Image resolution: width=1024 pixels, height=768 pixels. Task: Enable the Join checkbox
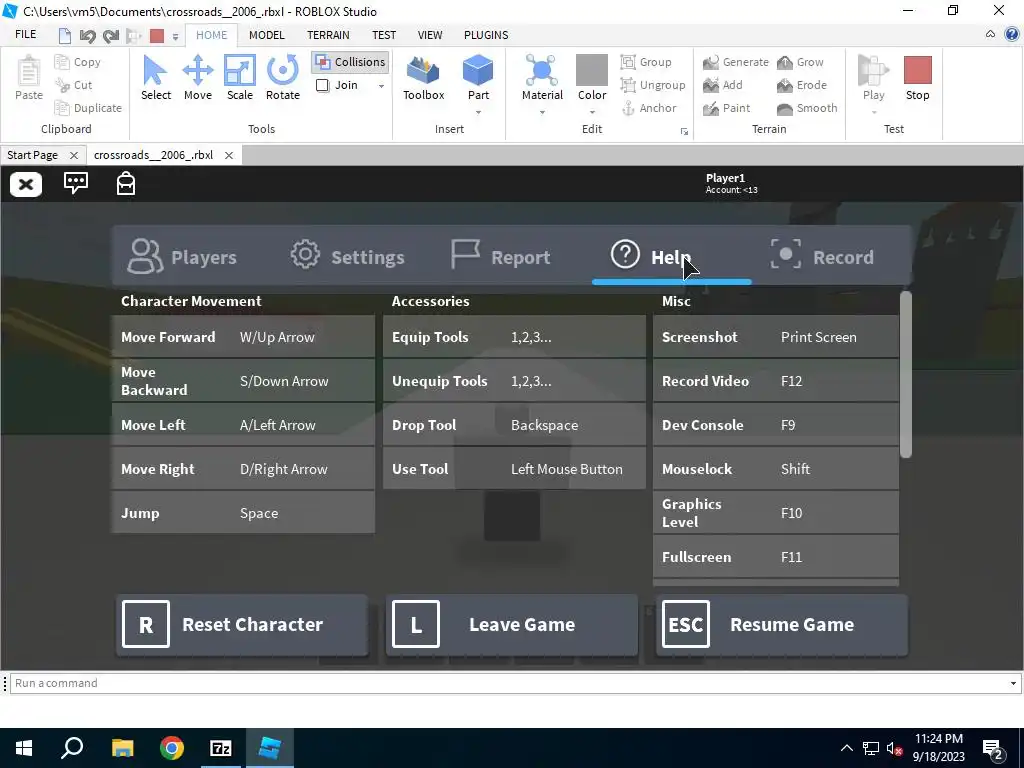point(323,85)
